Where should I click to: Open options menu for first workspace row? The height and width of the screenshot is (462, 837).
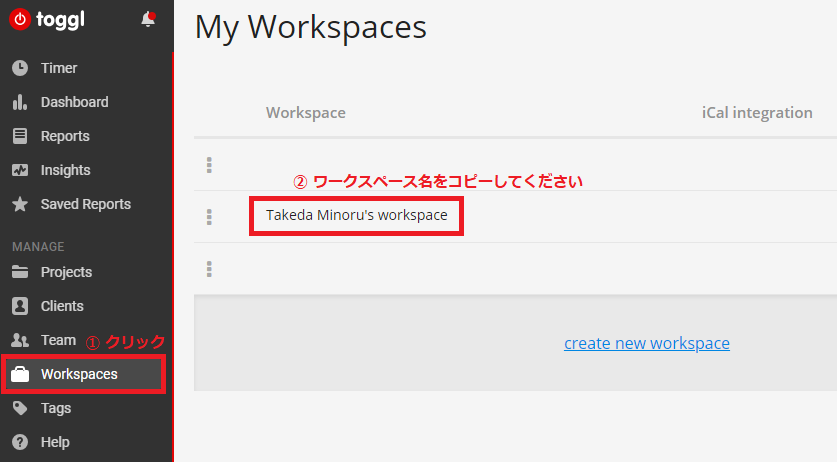tap(209, 165)
